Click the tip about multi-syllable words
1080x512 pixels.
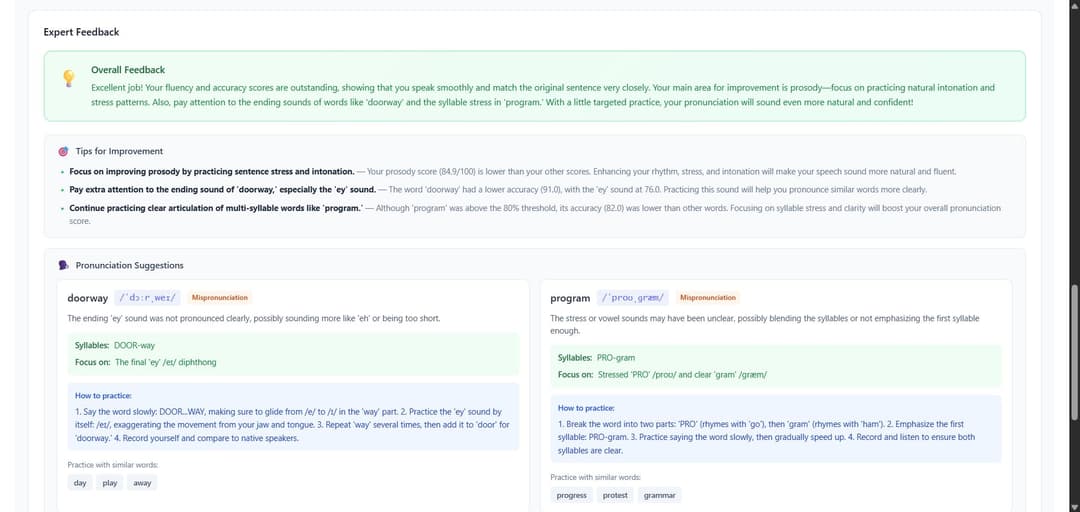point(535,214)
